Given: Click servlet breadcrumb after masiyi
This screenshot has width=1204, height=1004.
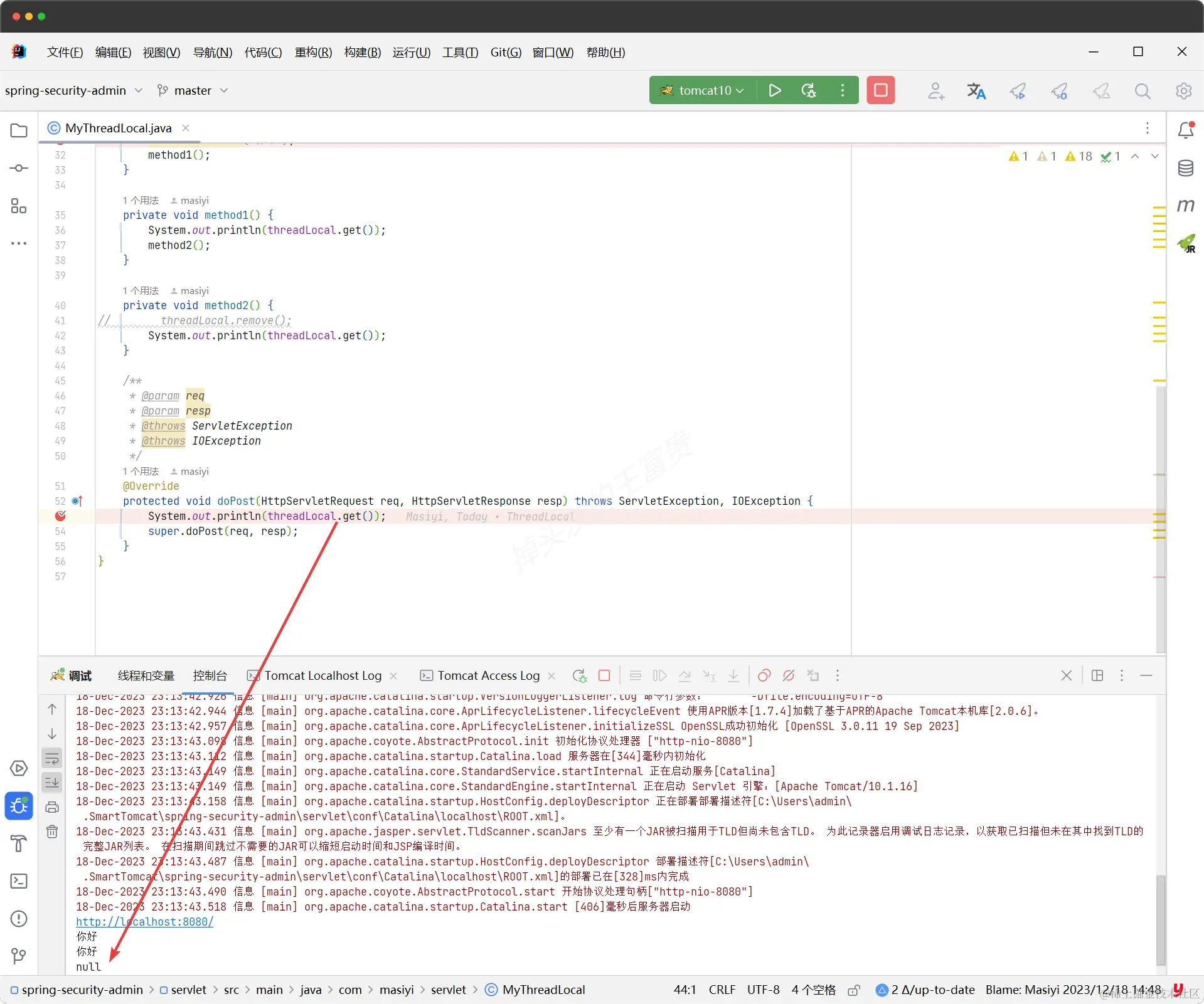Looking at the screenshot, I should click(x=448, y=990).
